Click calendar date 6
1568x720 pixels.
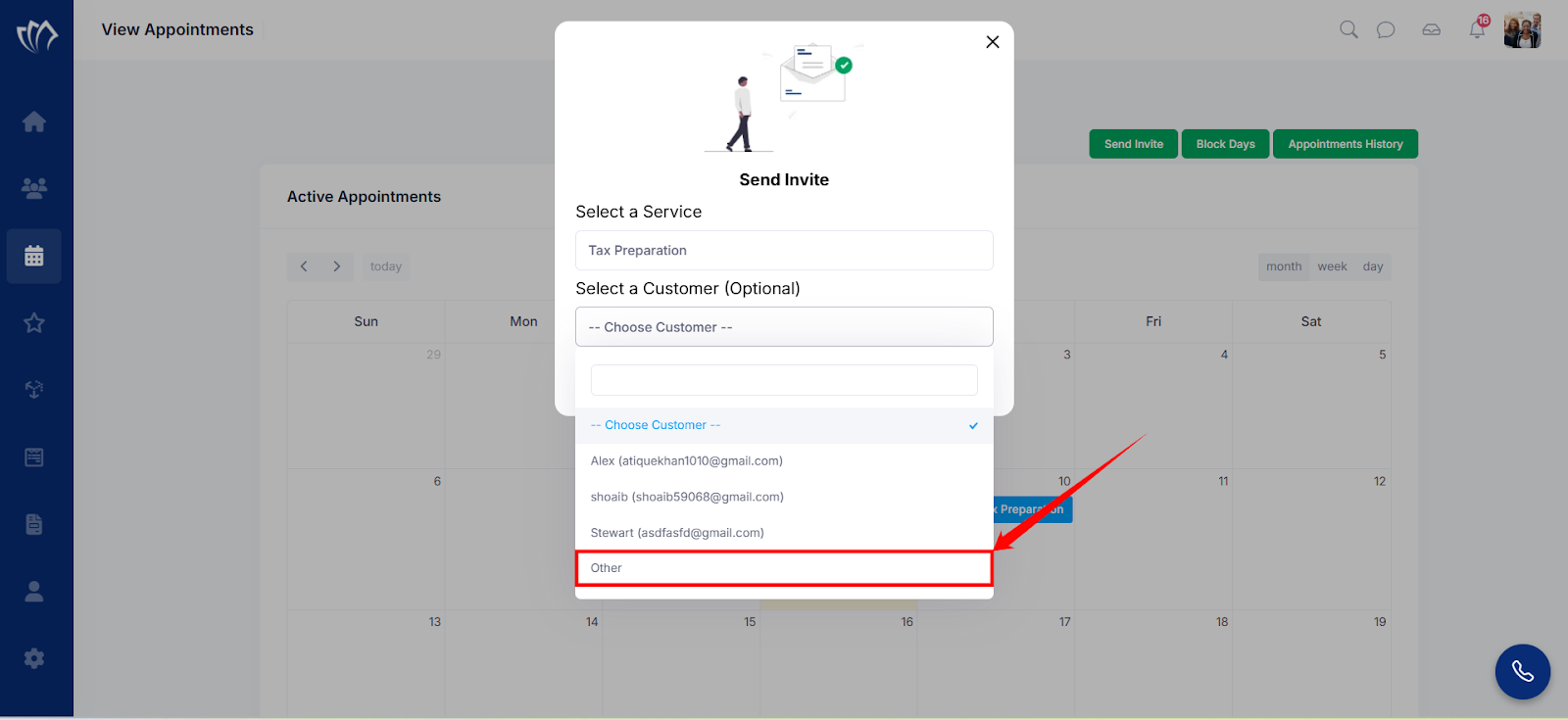coord(437,481)
